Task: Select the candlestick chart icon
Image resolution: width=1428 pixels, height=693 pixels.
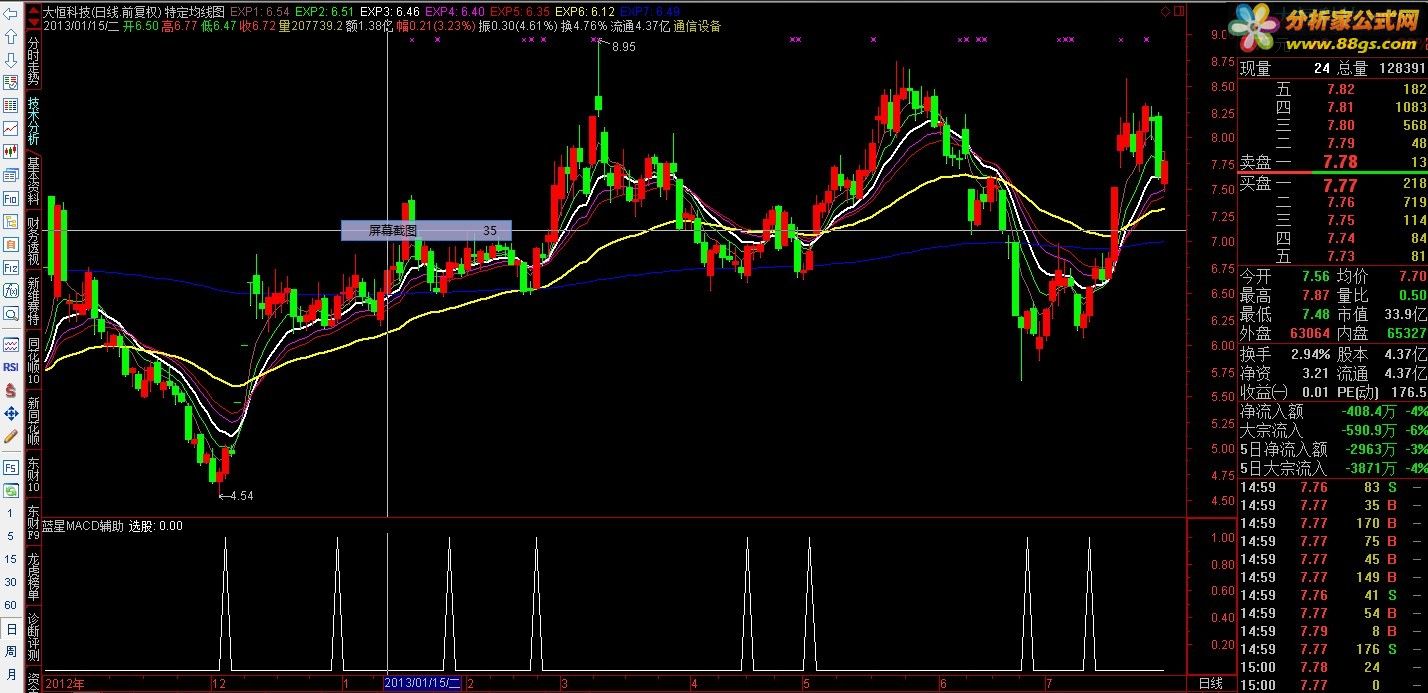Action: tap(11, 151)
